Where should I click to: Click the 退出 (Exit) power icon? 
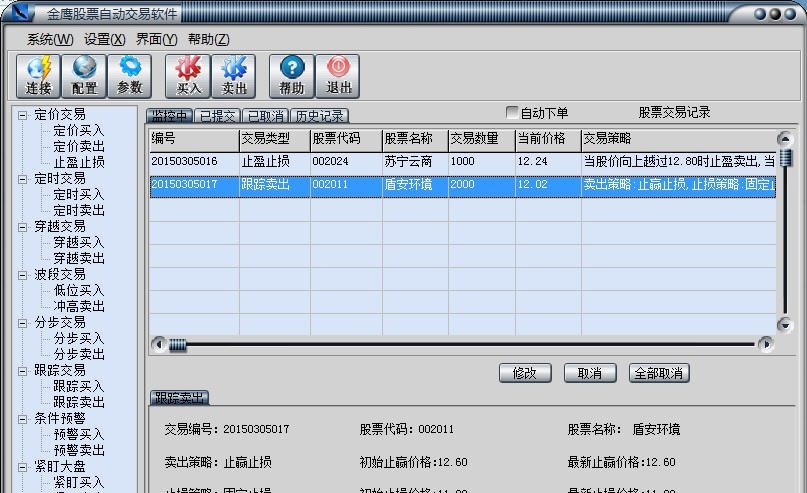tap(338, 75)
